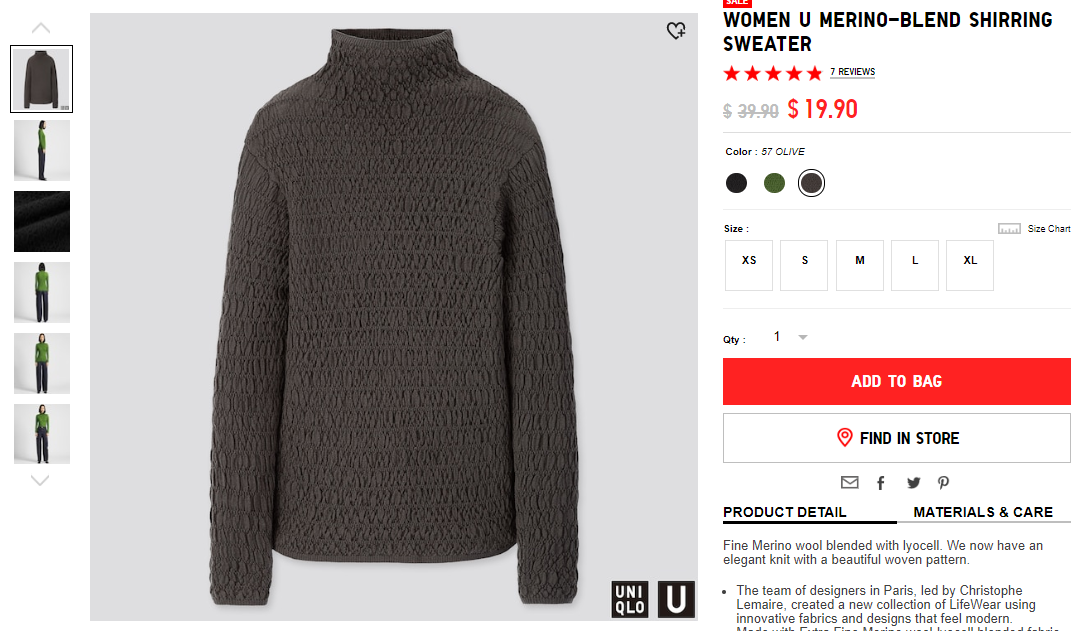Open the Size Chart ruler icon
This screenshot has width=1079, height=631.
coord(1009,228)
